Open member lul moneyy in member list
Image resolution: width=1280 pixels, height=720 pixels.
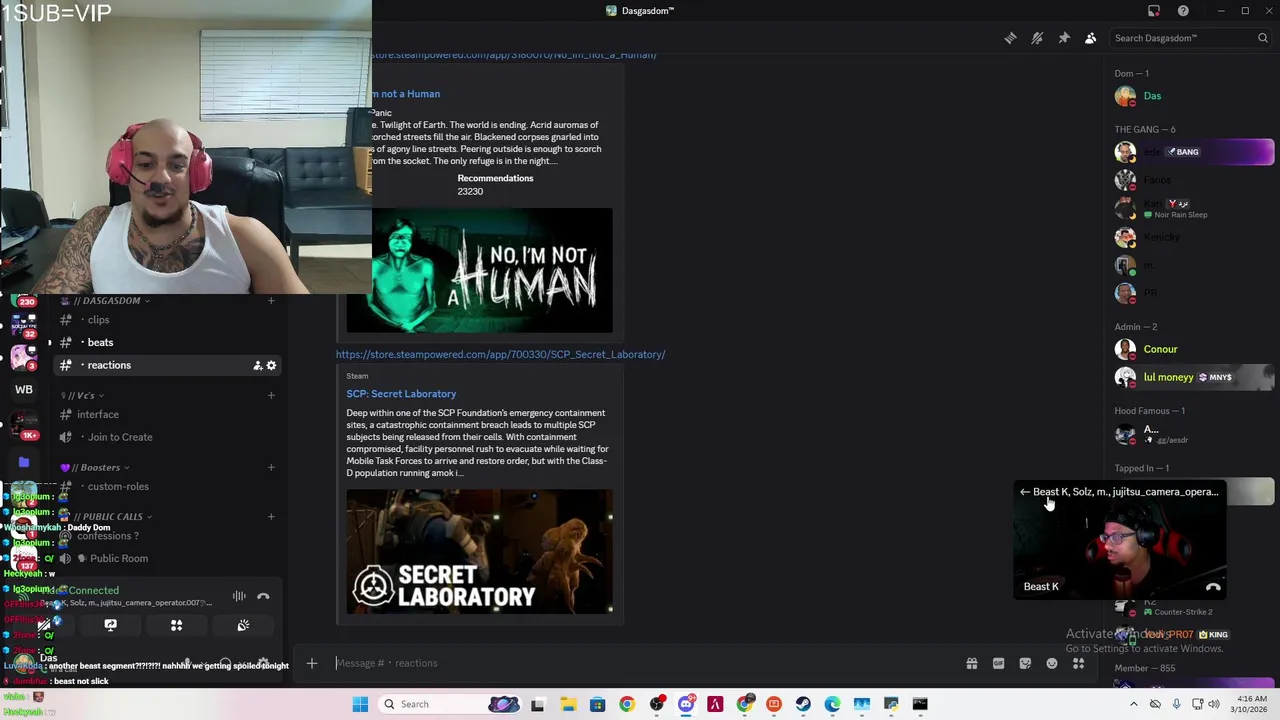(1192, 377)
